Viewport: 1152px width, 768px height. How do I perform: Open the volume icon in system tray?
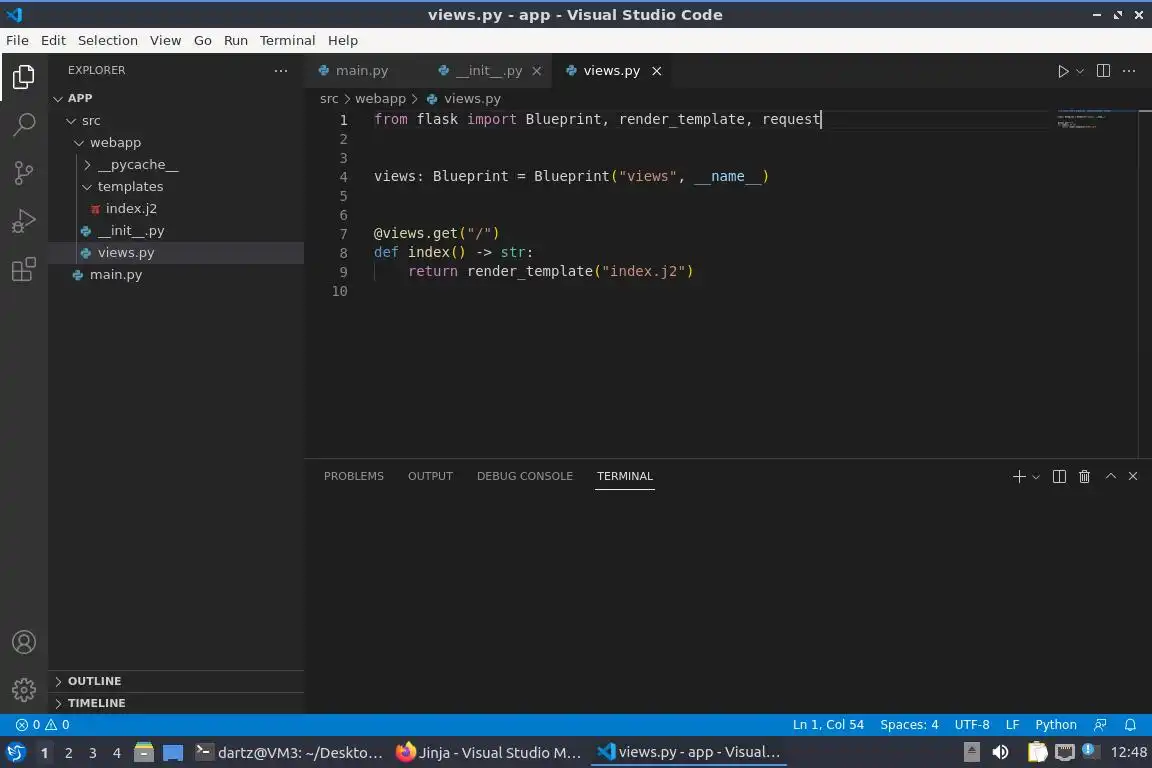pos(1000,752)
